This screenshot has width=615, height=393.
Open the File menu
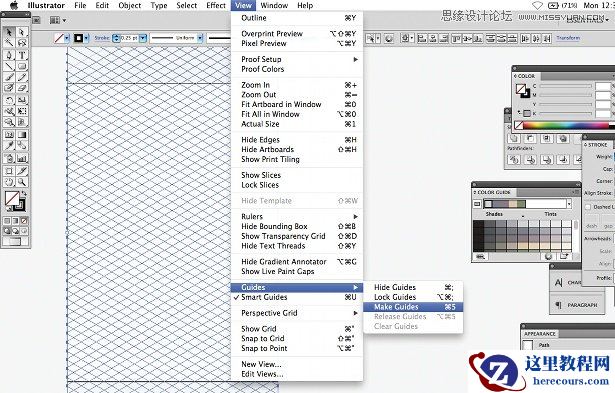click(x=80, y=5)
